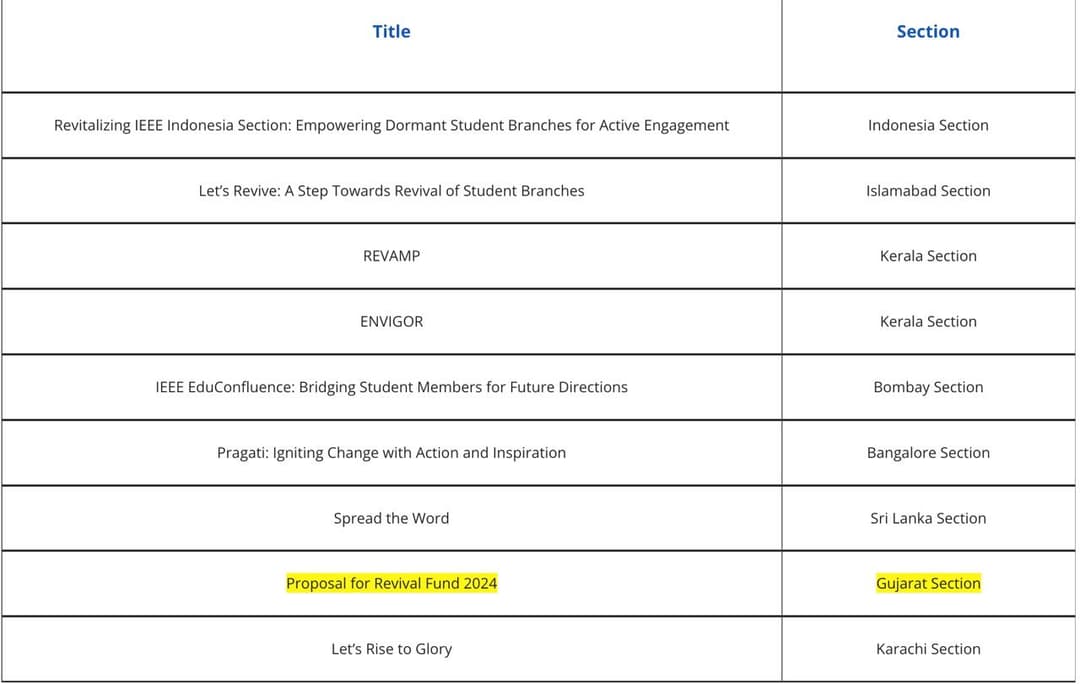
Task: Click highlighted Proposal for Revival Fund 2024
Action: coord(391,584)
